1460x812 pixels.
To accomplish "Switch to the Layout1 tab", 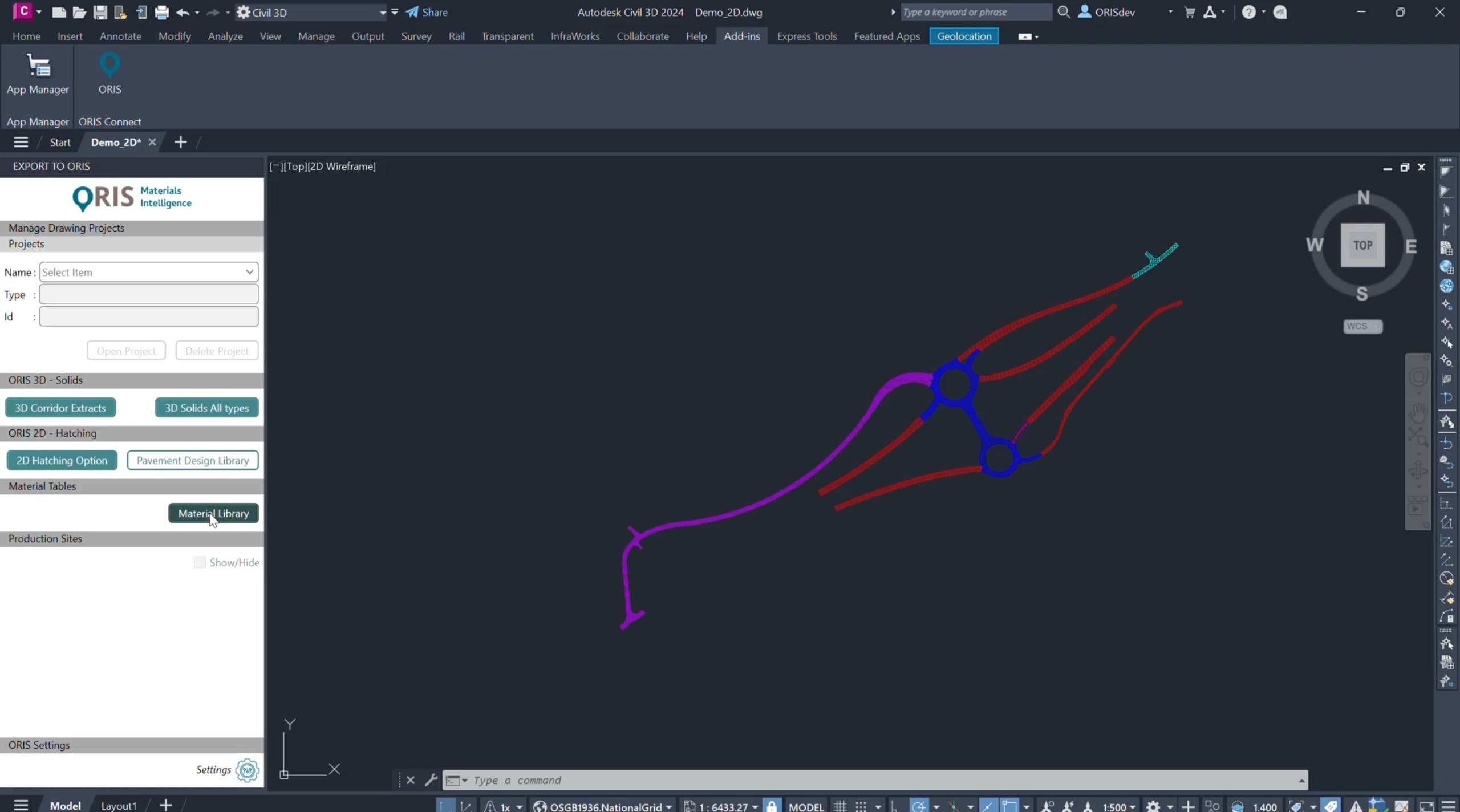I will coord(119,805).
